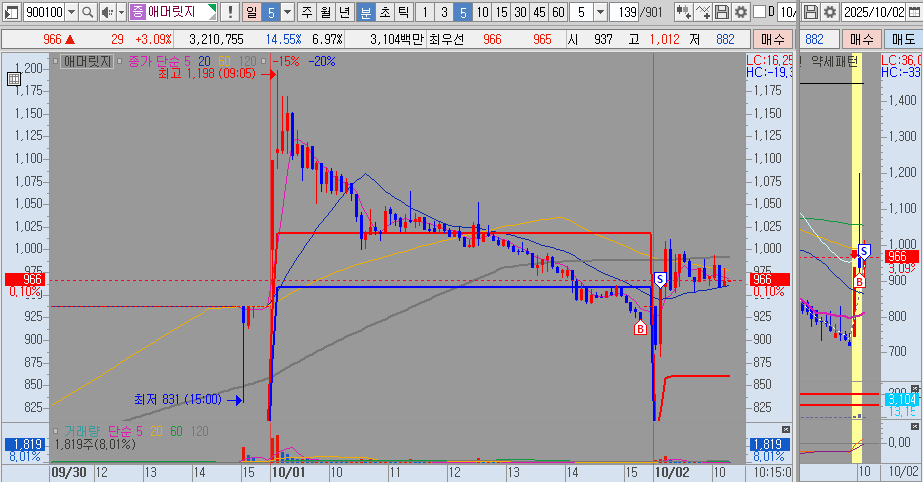The image size is (923, 482).
Task: Click the purple 종 stock type badge
Action: click(x=137, y=12)
